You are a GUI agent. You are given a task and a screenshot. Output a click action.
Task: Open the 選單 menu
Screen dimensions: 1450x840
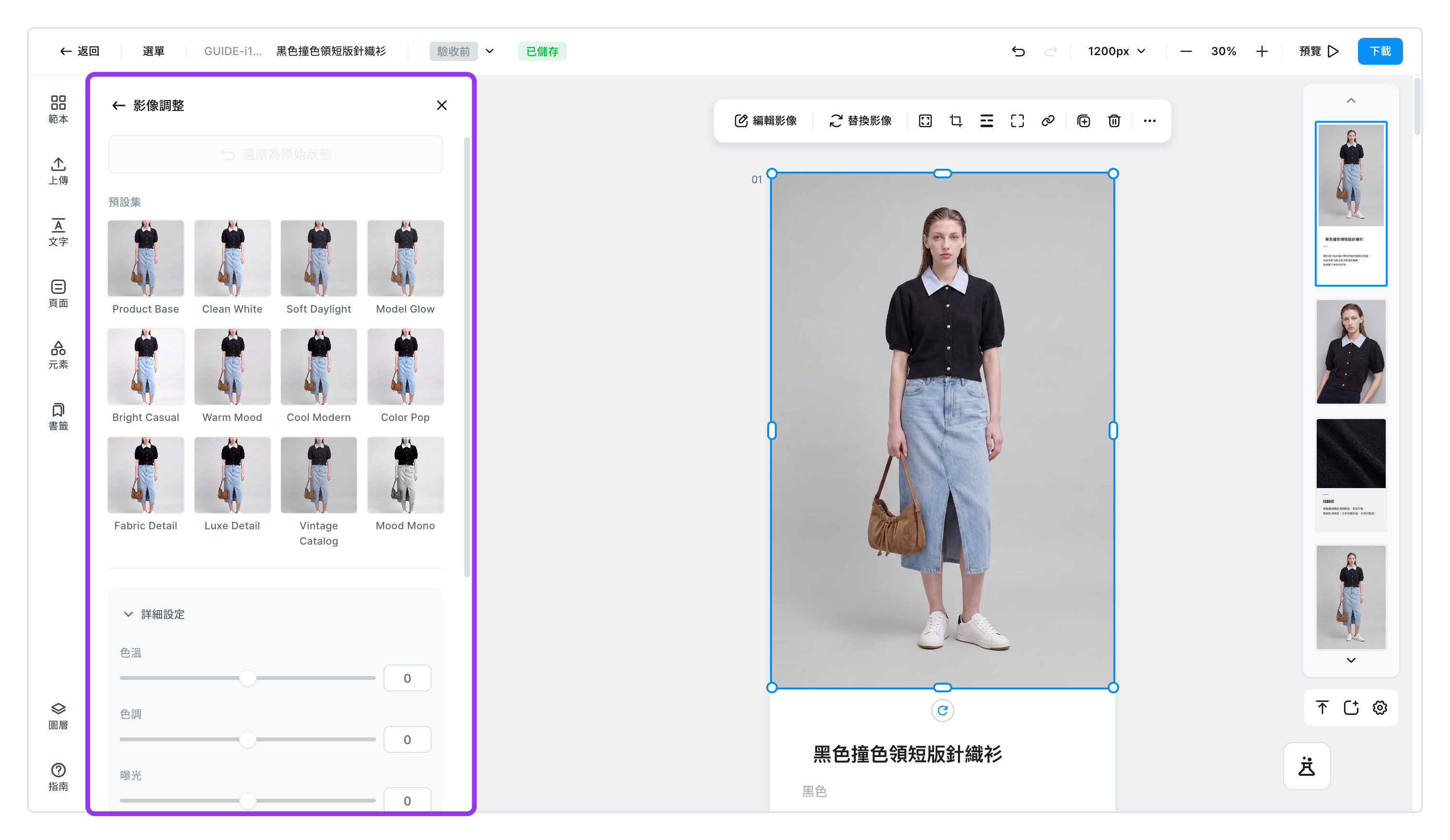click(153, 51)
